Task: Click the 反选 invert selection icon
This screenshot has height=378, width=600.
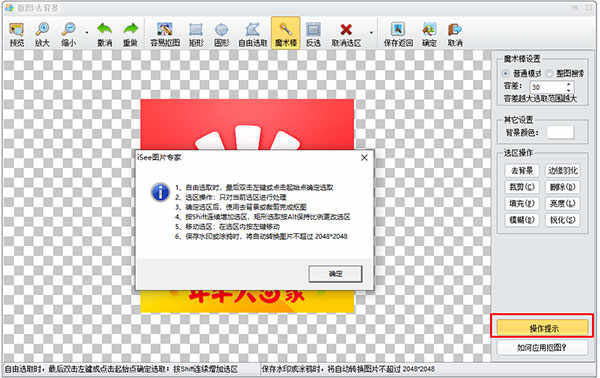Action: [313, 34]
